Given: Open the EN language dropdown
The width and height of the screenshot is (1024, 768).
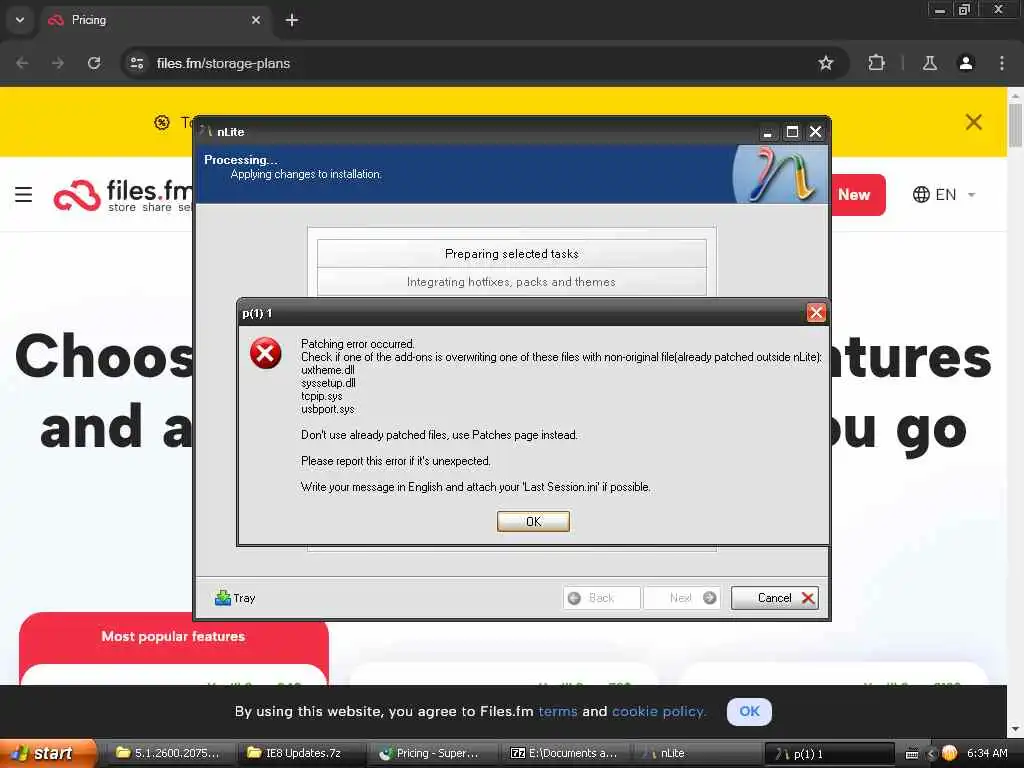Looking at the screenshot, I should (944, 195).
